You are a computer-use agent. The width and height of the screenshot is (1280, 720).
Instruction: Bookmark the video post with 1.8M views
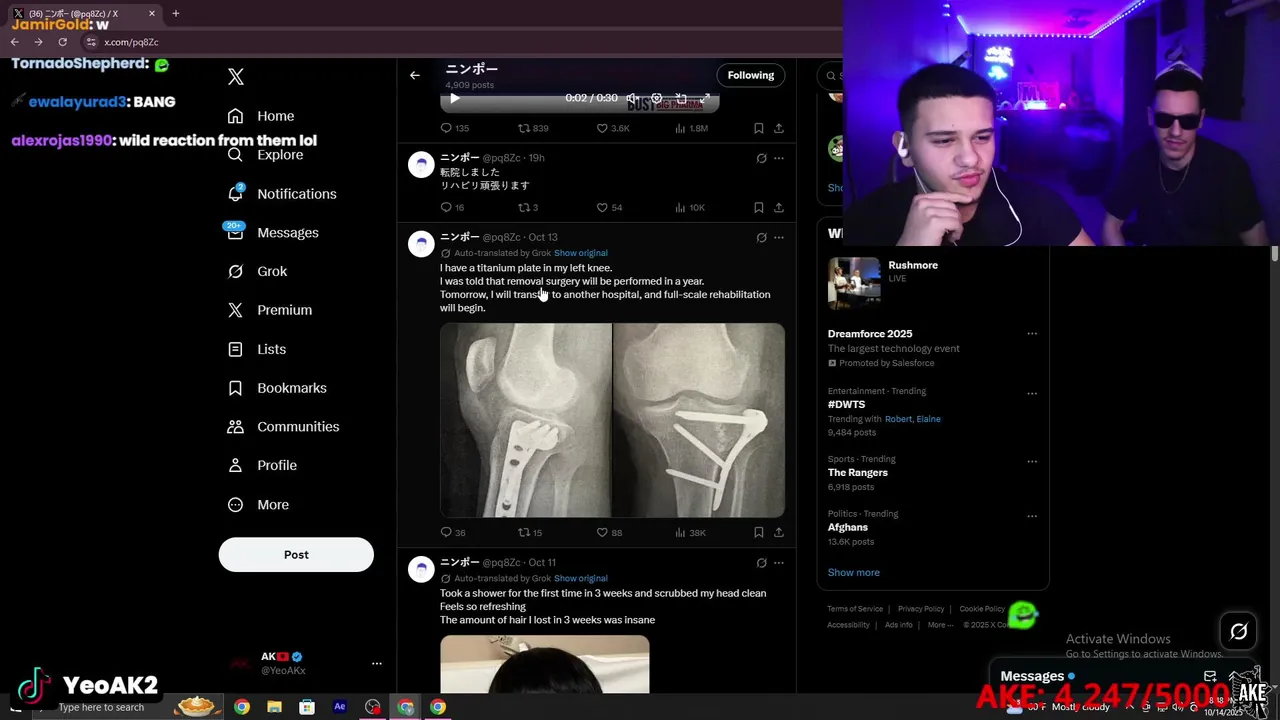pyautogui.click(x=759, y=128)
